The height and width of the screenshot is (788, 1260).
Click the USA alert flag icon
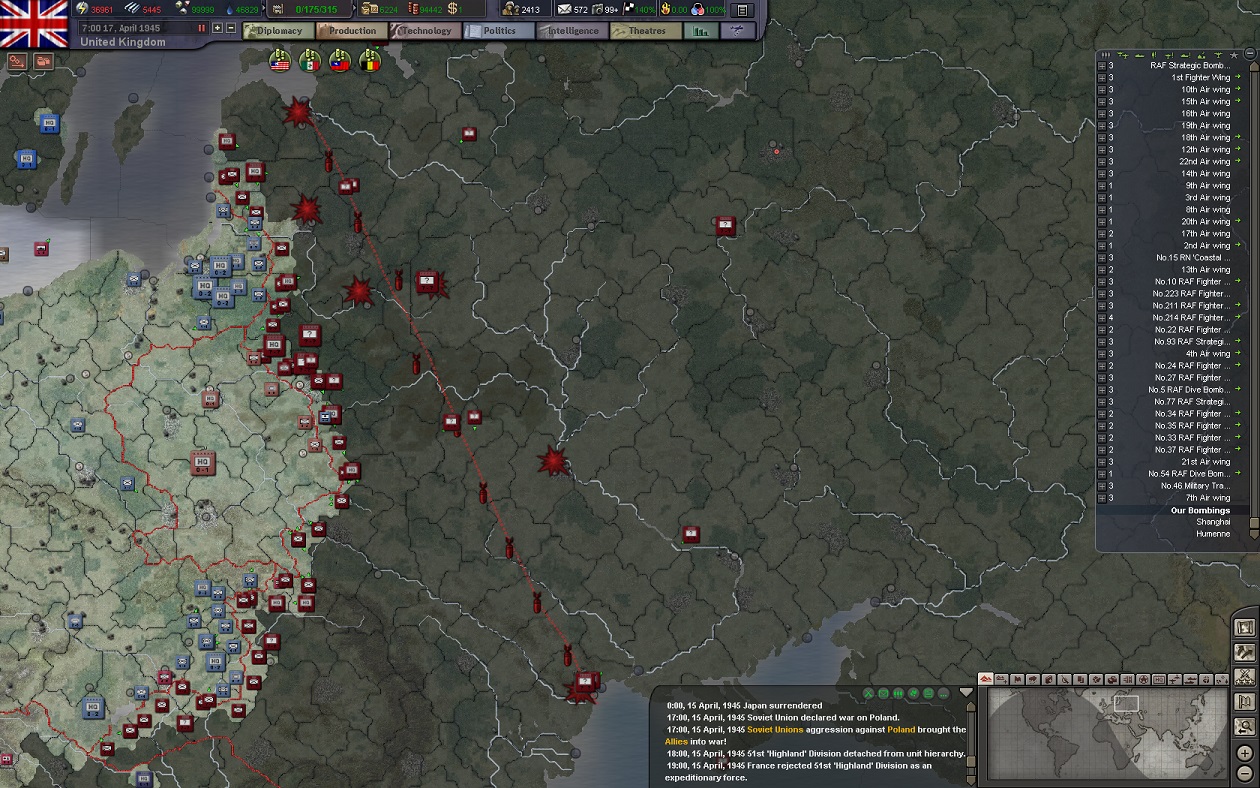tap(280, 61)
